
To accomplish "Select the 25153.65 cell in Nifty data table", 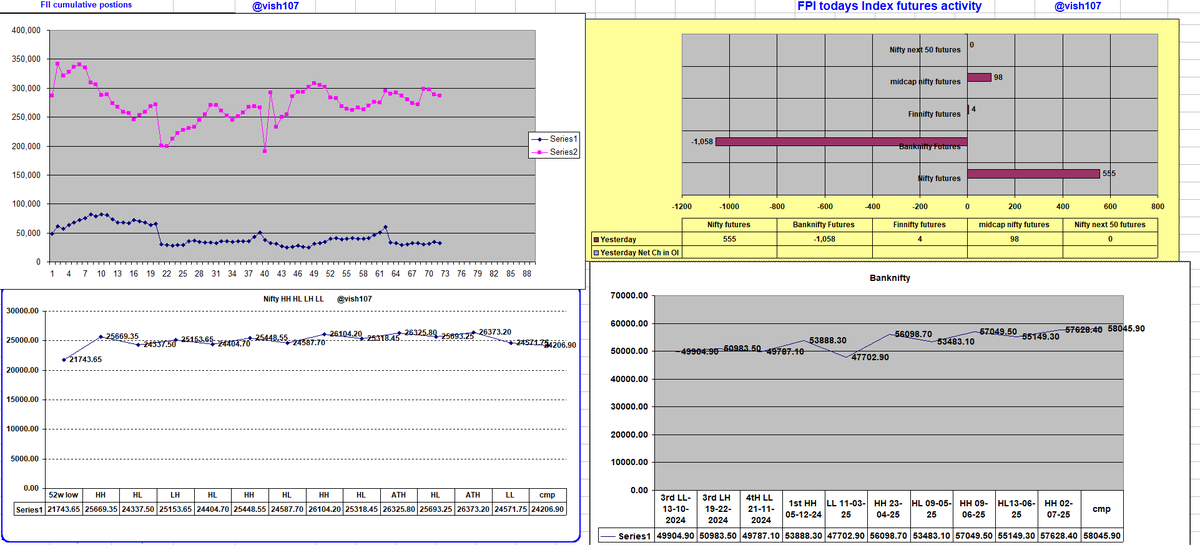I will click(175, 508).
